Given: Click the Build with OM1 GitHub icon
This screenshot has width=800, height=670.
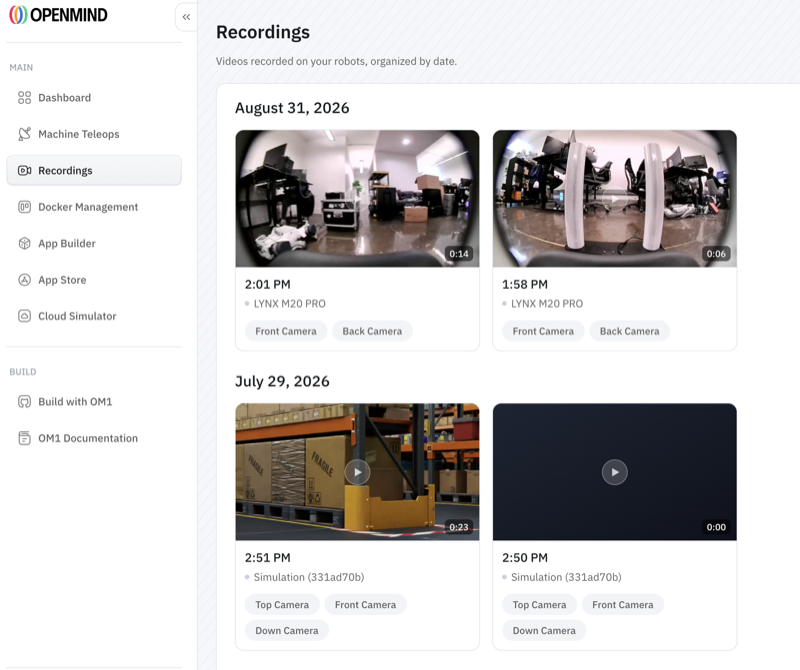Looking at the screenshot, I should point(24,402).
